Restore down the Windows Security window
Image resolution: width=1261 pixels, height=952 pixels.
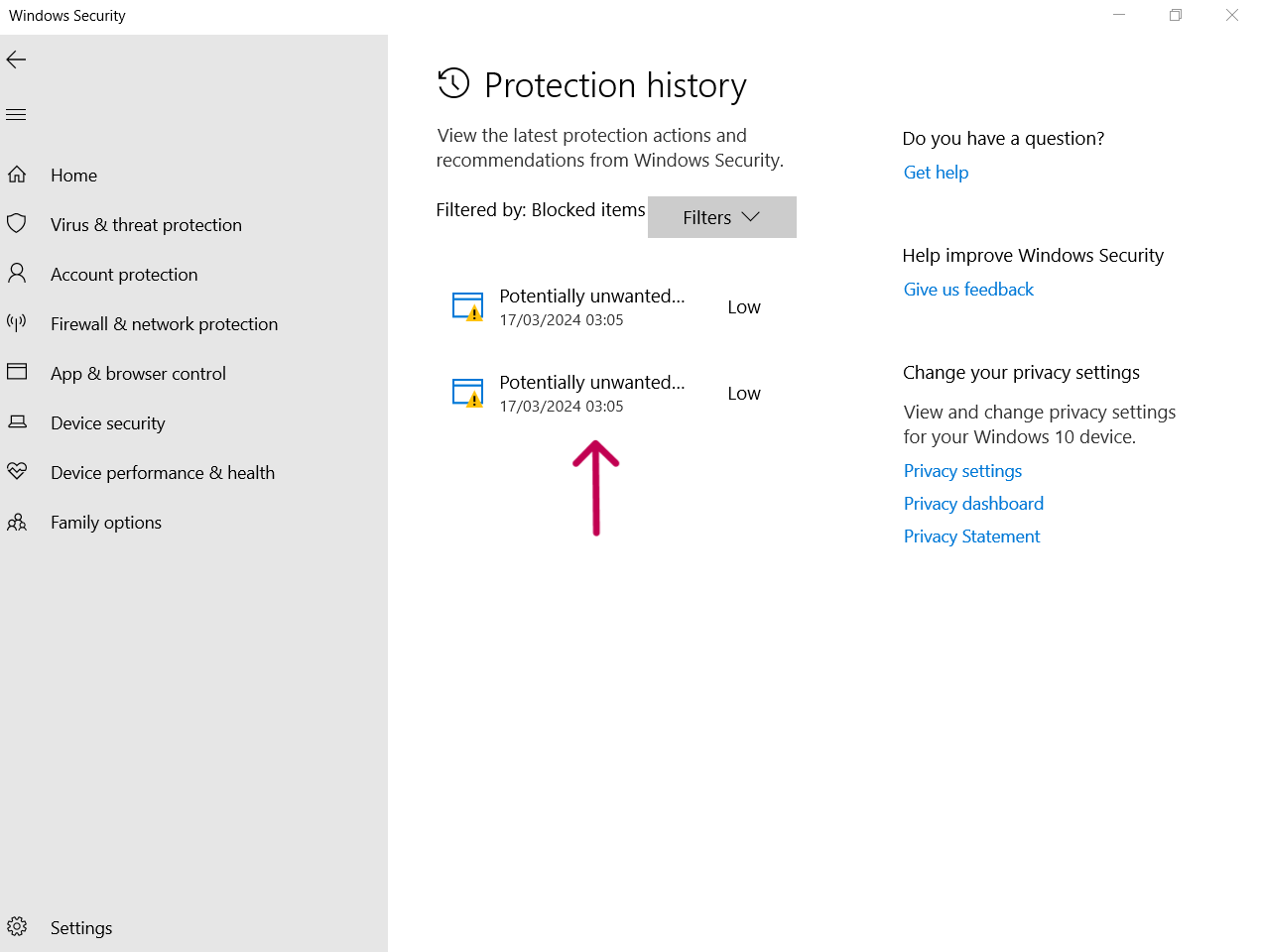point(1176,15)
